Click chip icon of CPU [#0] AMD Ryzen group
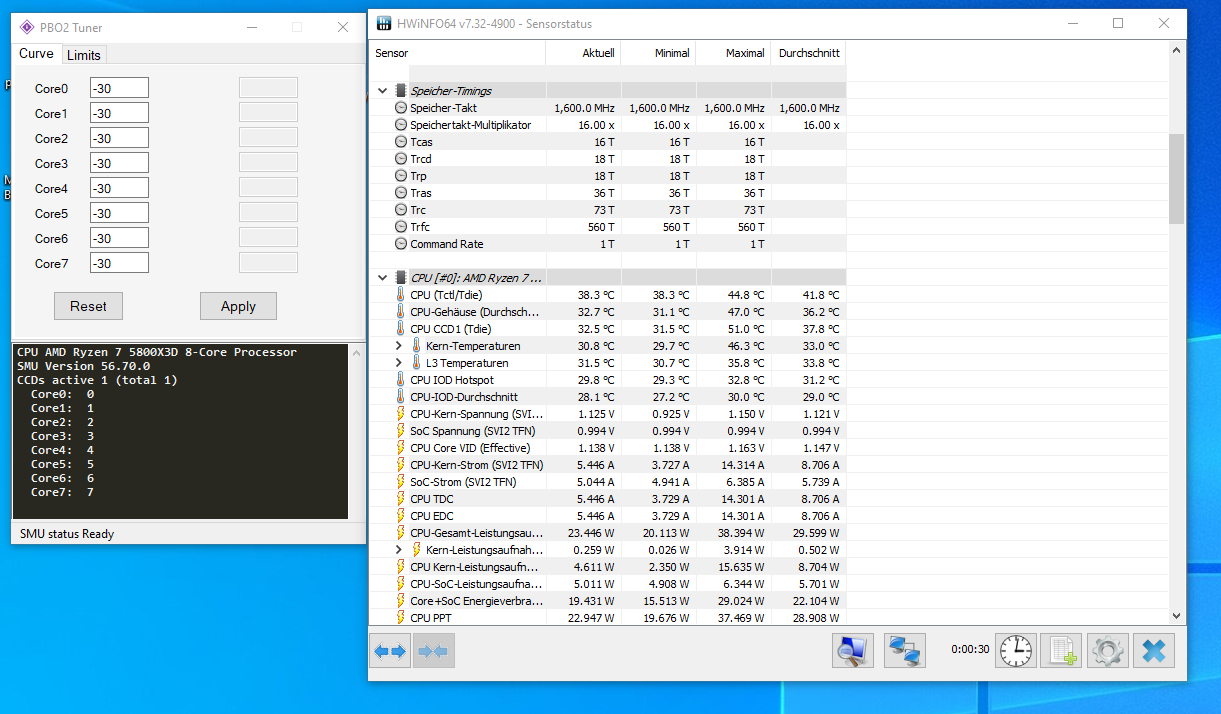Image resolution: width=1221 pixels, height=714 pixels. click(401, 278)
